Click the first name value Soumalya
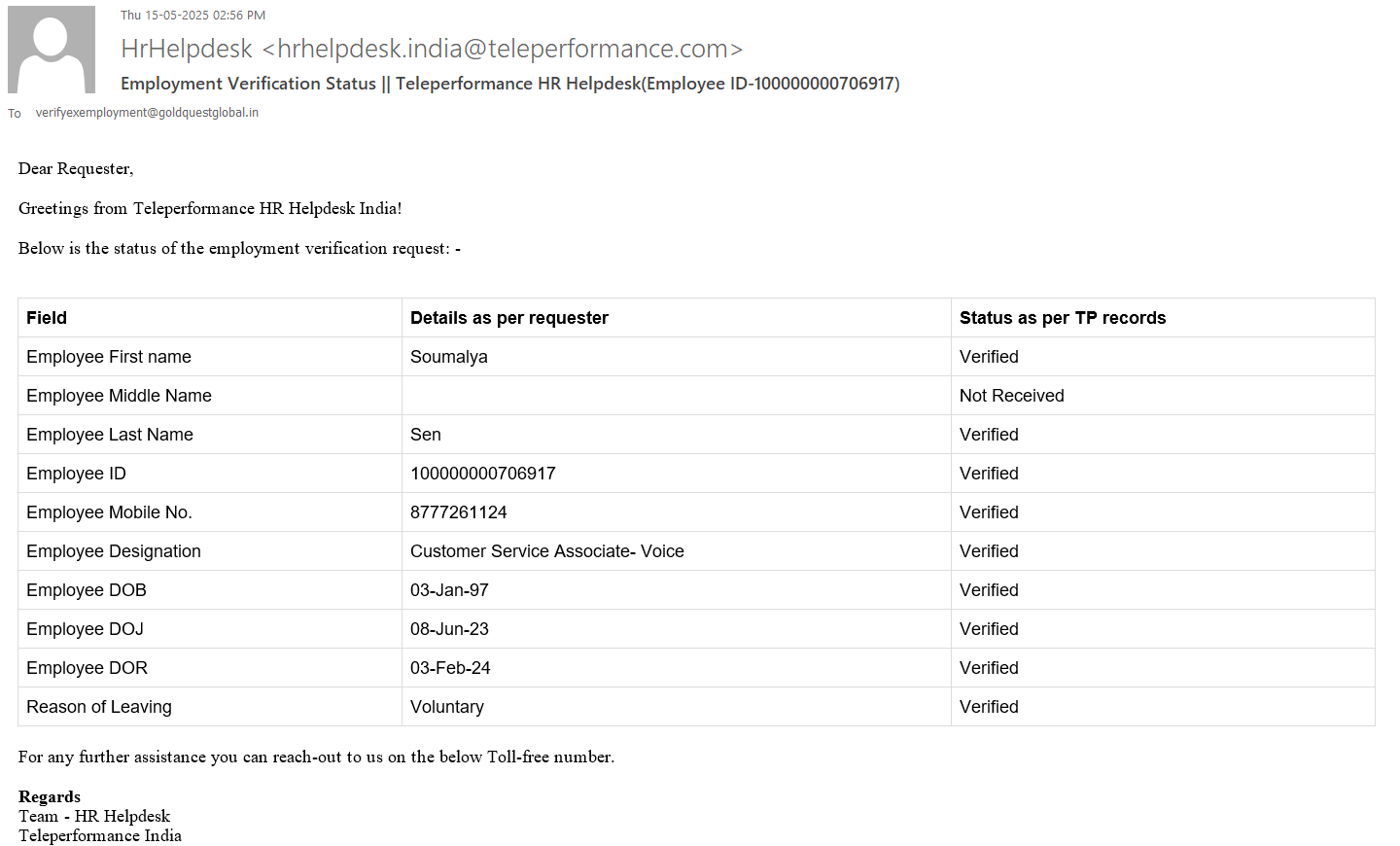Screen dimensions: 1400x846 [x=449, y=357]
